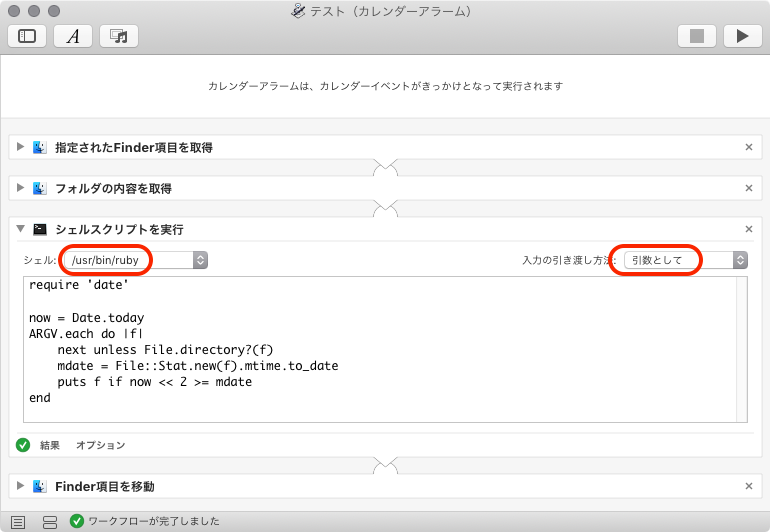The height and width of the screenshot is (532, 770).
Task: Select the Finder項目を移動 action title
Action: pyautogui.click(x=105, y=486)
